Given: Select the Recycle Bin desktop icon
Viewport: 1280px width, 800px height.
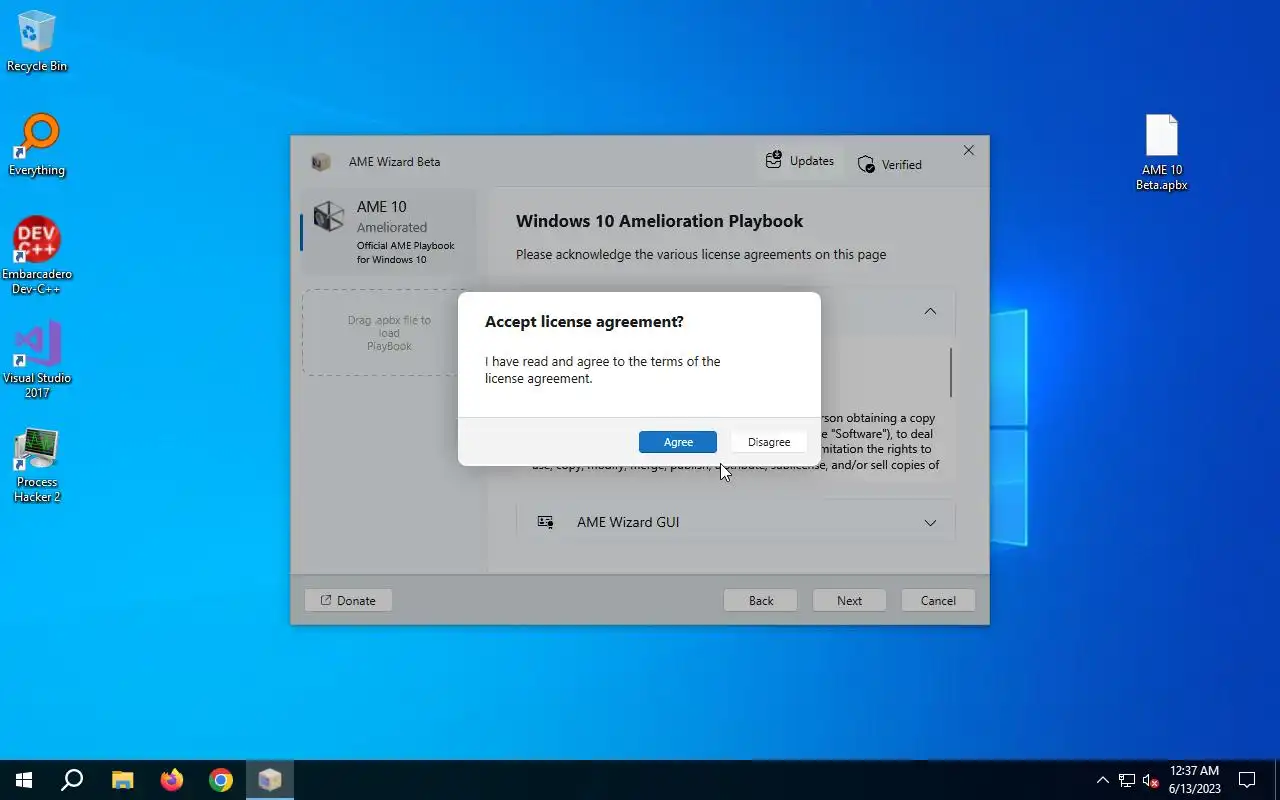Looking at the screenshot, I should [37, 41].
